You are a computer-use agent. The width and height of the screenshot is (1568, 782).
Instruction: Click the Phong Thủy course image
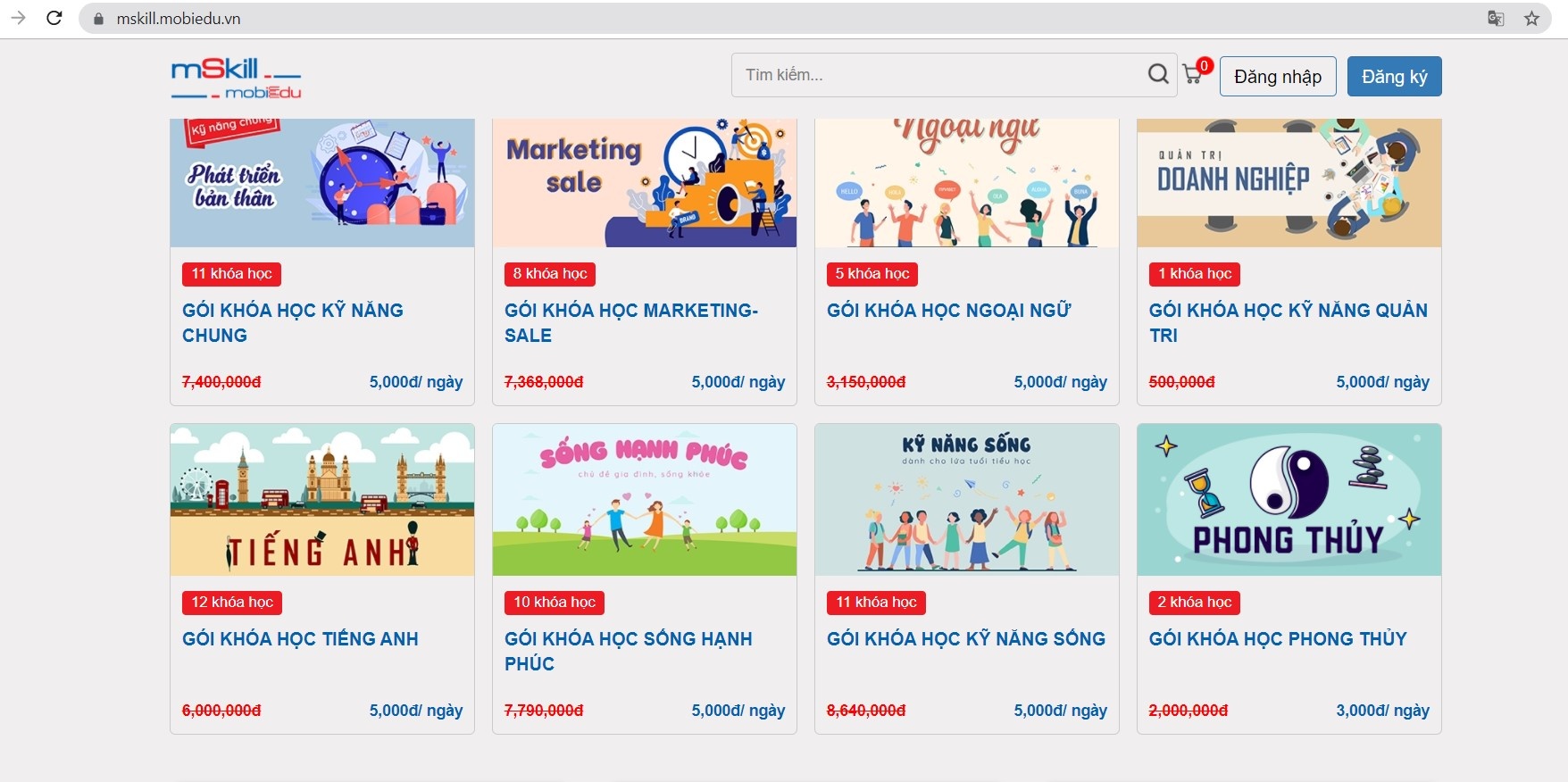[x=1289, y=500]
